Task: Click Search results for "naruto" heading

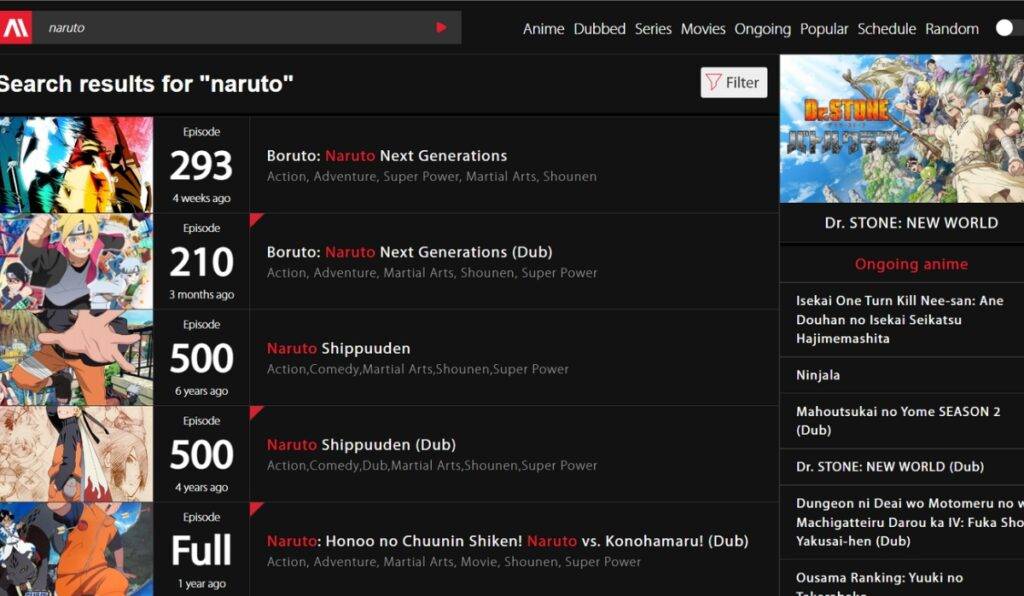Action: [146, 84]
